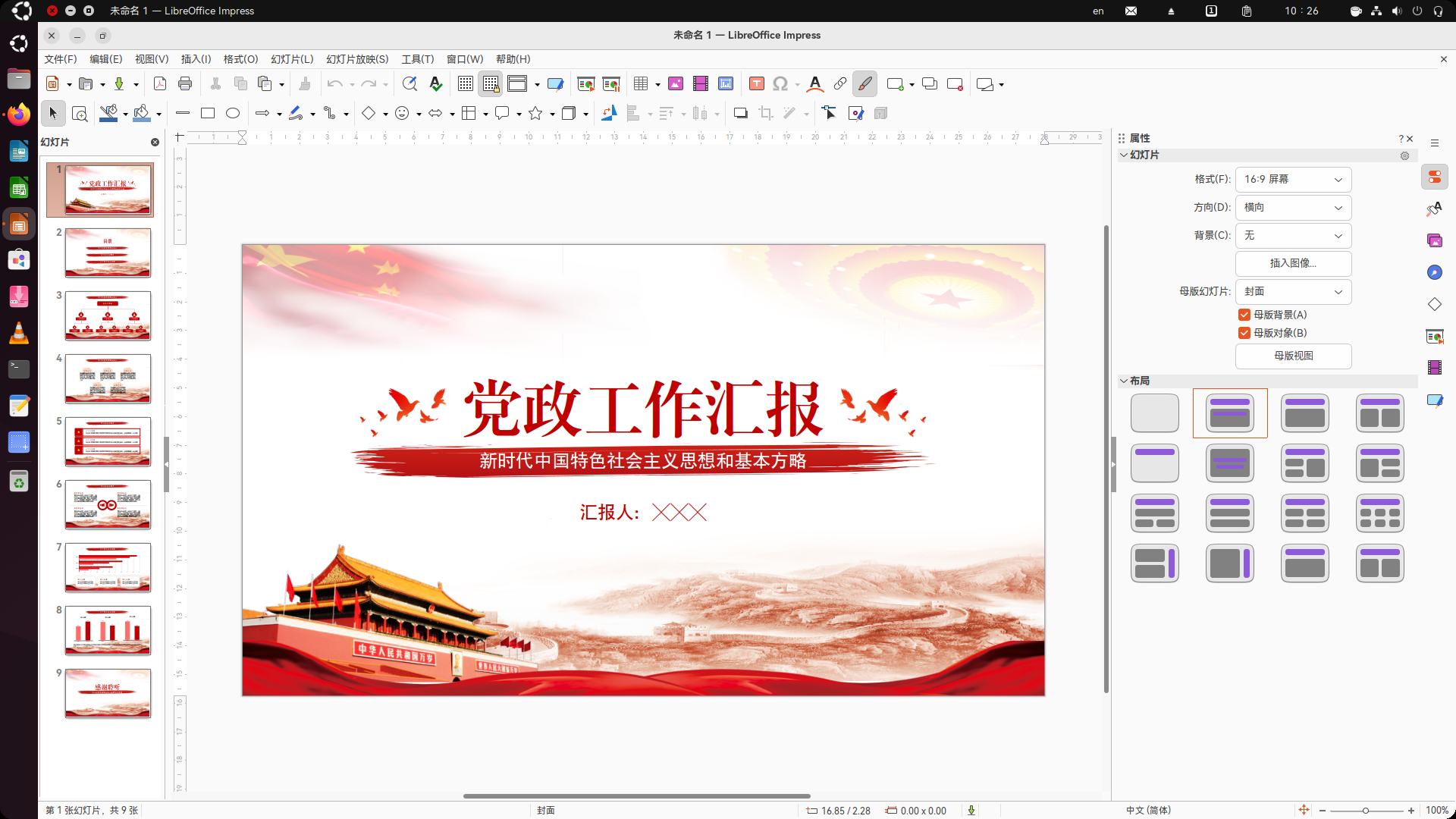
Task: Select the Zoom and Pan tool
Action: (x=80, y=114)
